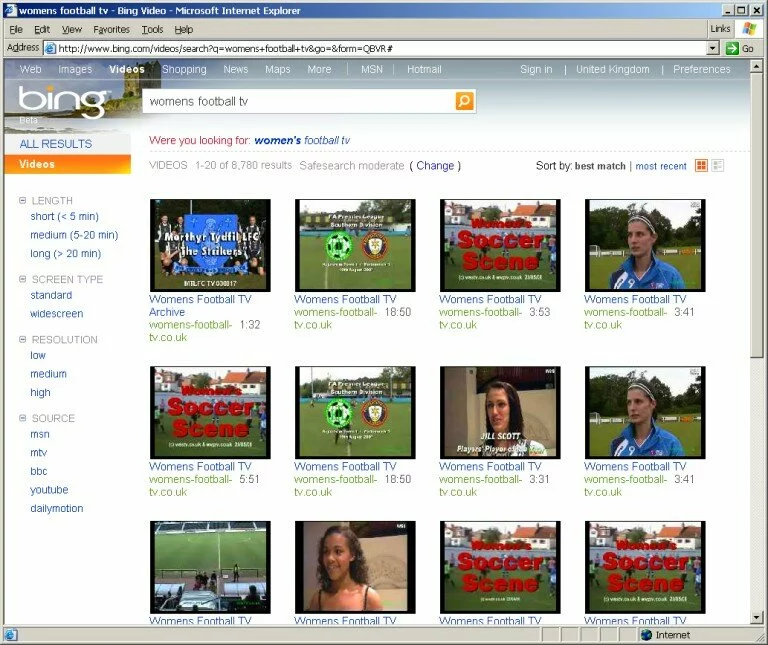Open the More dropdown in Bing navigation

pyautogui.click(x=319, y=70)
